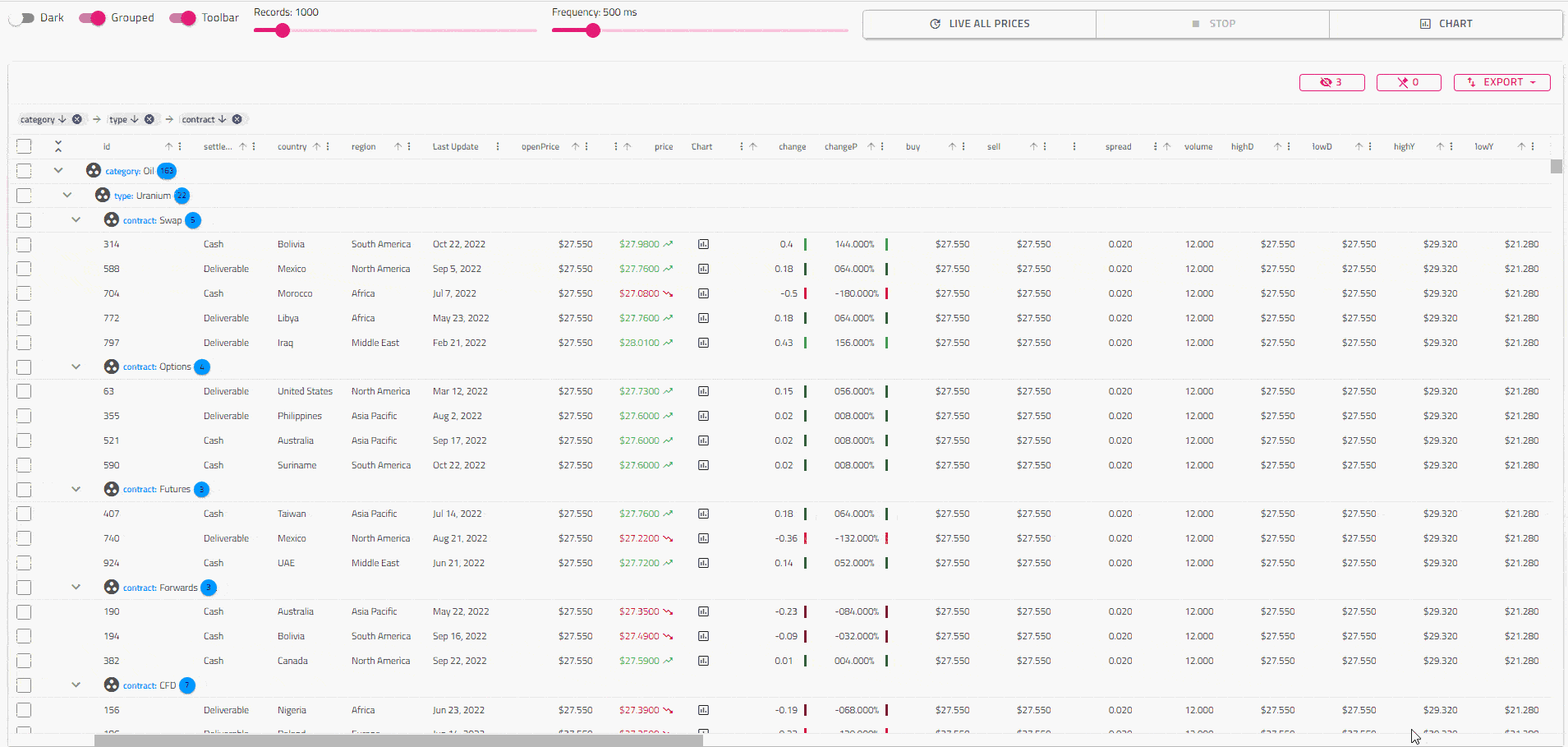
Task: Collapse the contract Forwards group
Action: click(76, 588)
